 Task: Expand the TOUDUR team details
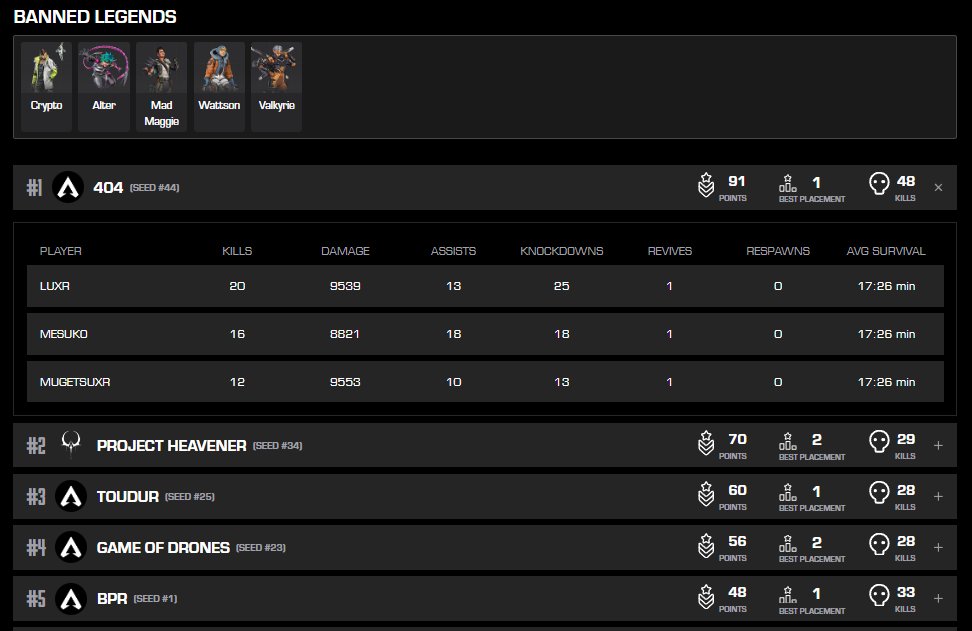[x=939, y=496]
